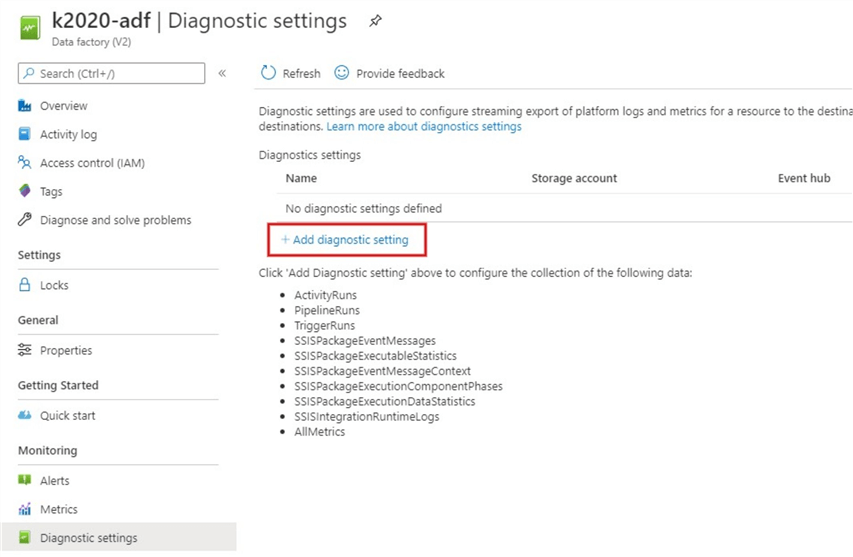Click the General section heading
This screenshot has width=853, height=557.
pyautogui.click(x=38, y=320)
